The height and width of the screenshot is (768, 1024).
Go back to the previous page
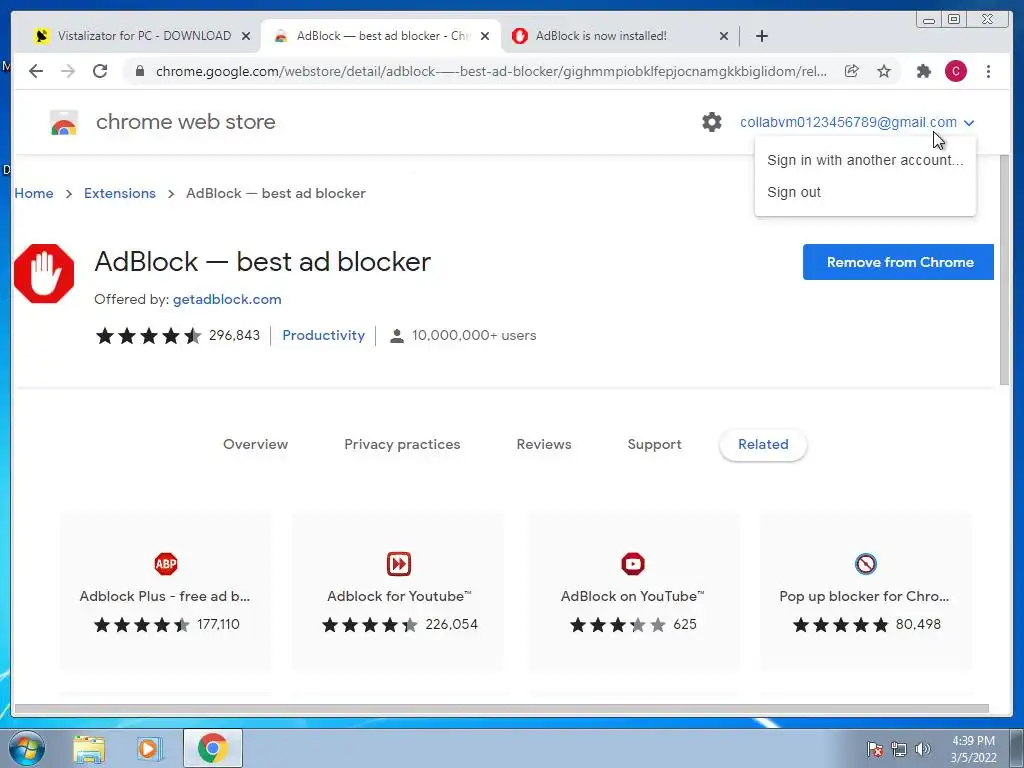pos(36,71)
